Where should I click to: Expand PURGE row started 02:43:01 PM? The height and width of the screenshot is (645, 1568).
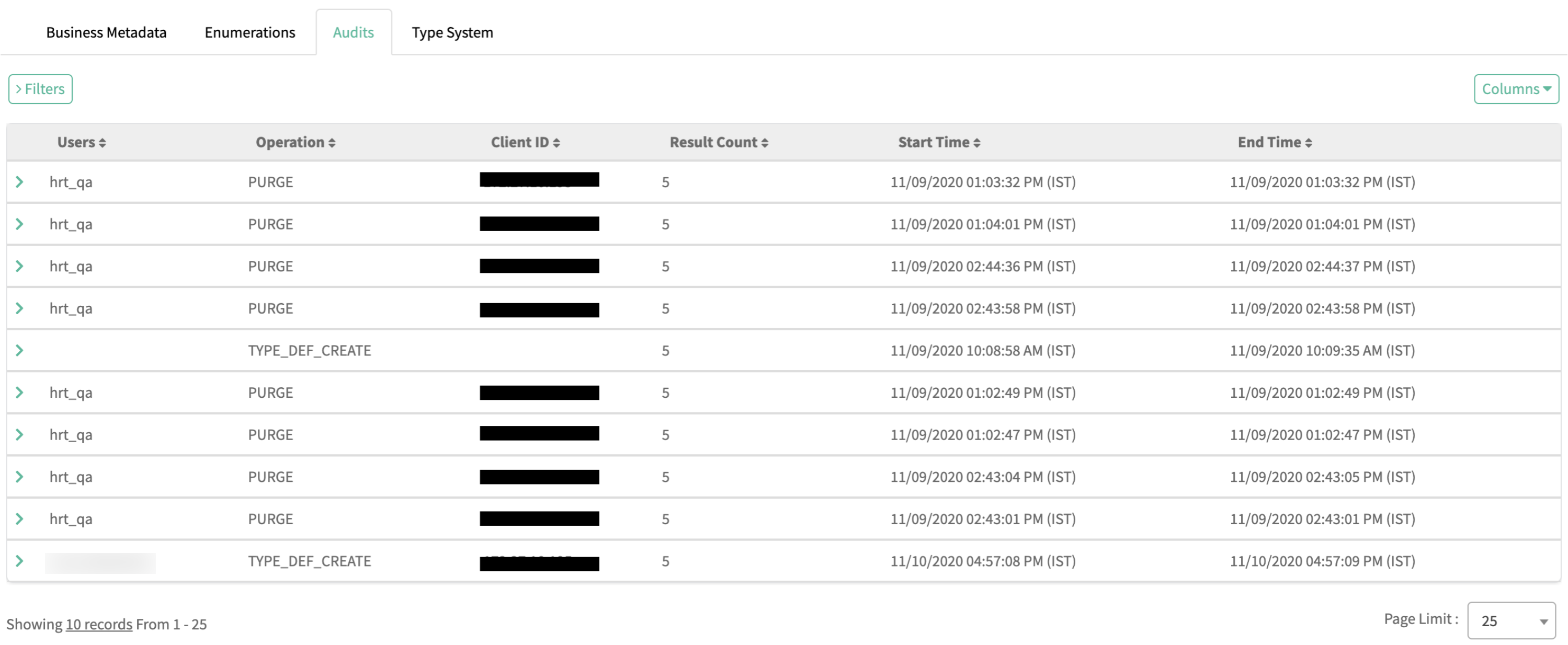tap(19, 519)
